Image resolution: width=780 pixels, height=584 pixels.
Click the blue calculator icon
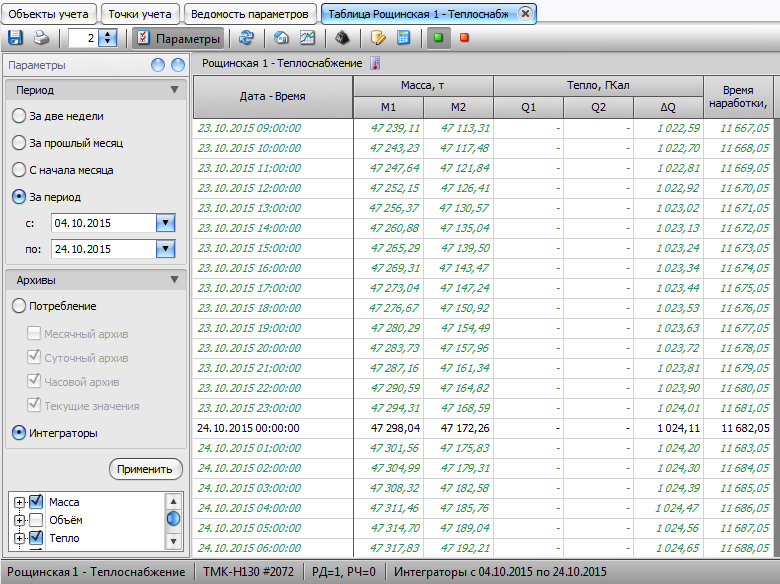(x=403, y=38)
